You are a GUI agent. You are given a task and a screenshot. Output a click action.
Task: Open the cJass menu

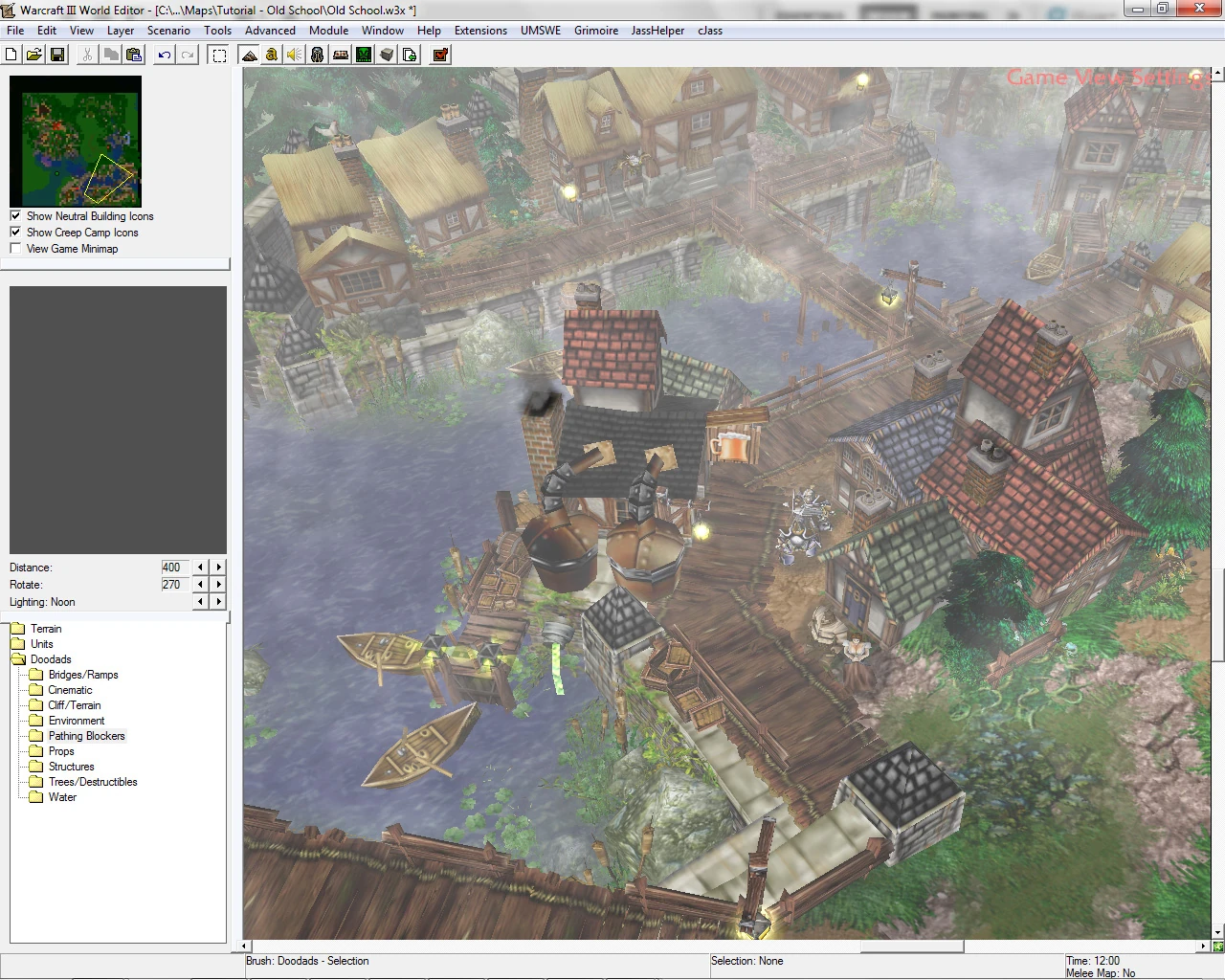710,31
